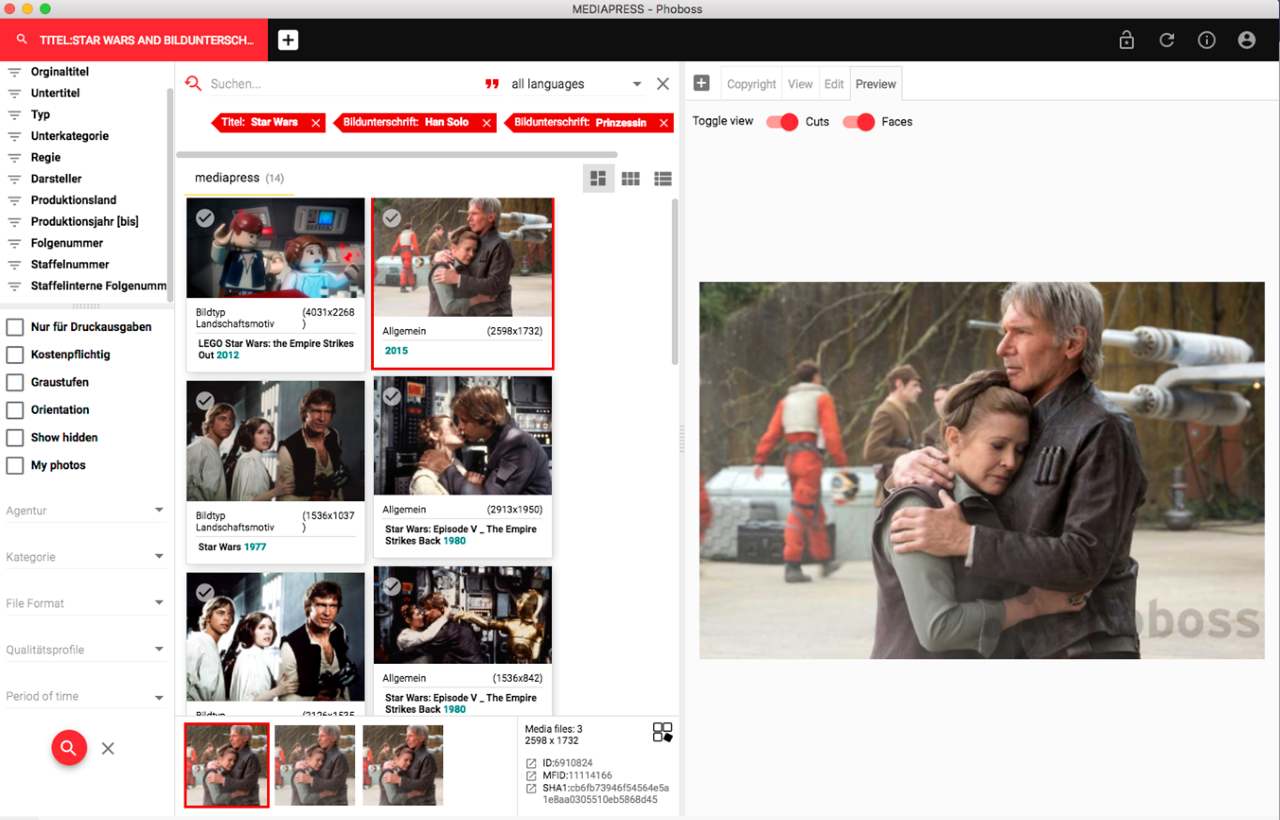Select second media file thumbnail in bottom strip

coord(315,765)
